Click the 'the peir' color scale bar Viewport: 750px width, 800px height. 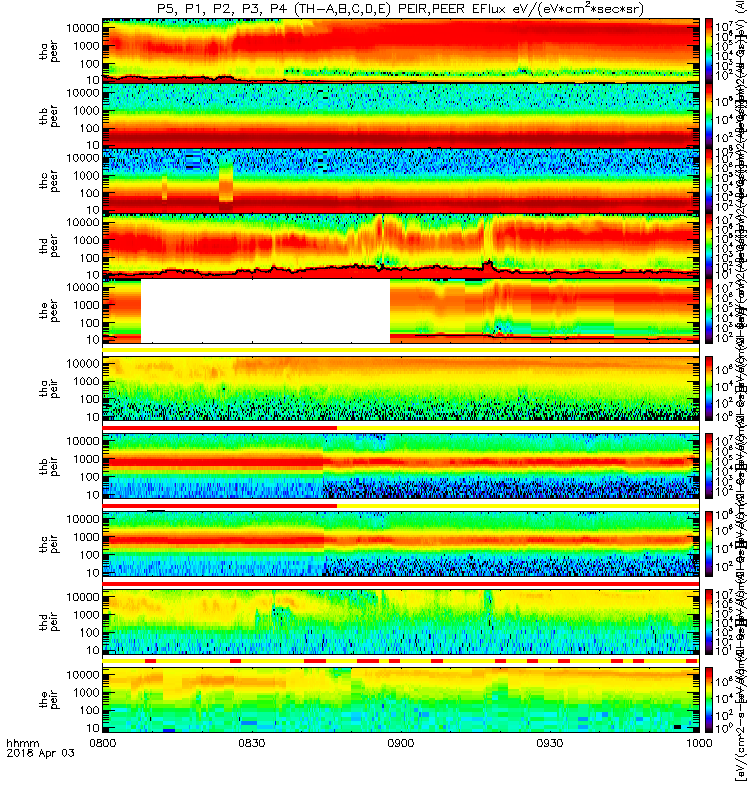click(709, 699)
